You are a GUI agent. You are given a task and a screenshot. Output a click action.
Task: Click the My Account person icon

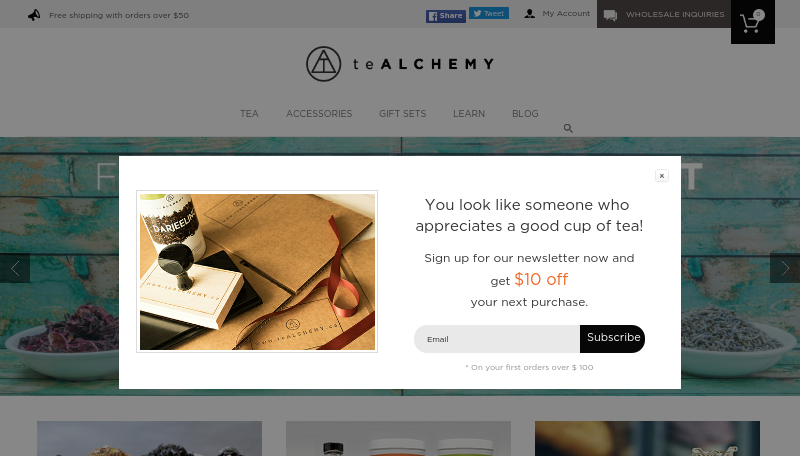point(530,14)
